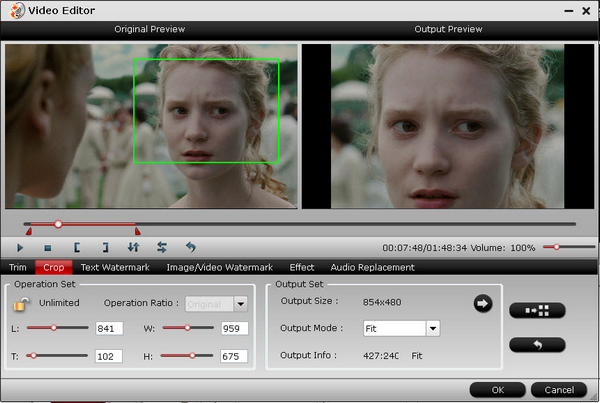600x403 pixels.
Task: Open the Text Watermark tab
Action: tap(115, 267)
